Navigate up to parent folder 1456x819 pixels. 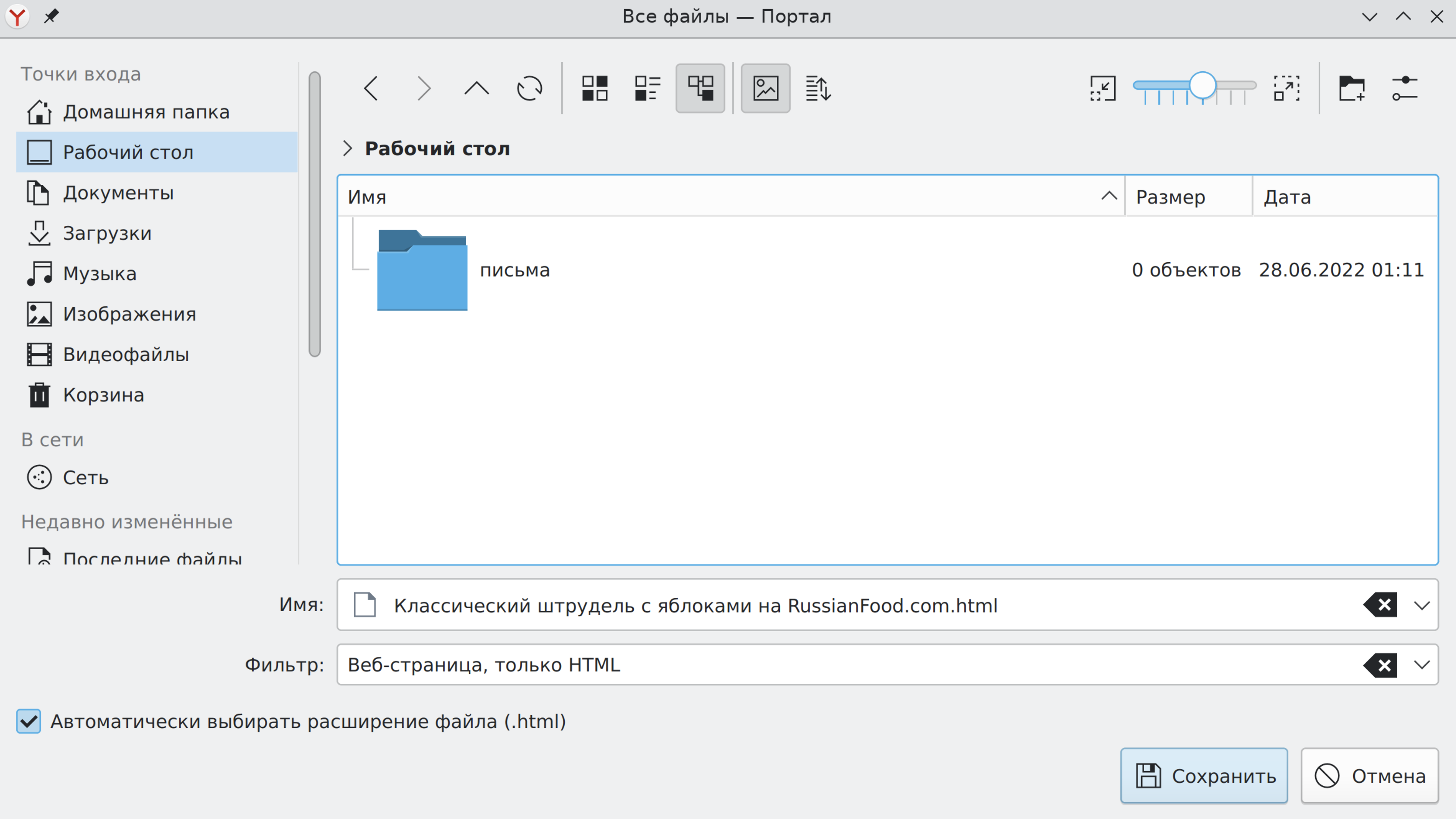point(477,89)
